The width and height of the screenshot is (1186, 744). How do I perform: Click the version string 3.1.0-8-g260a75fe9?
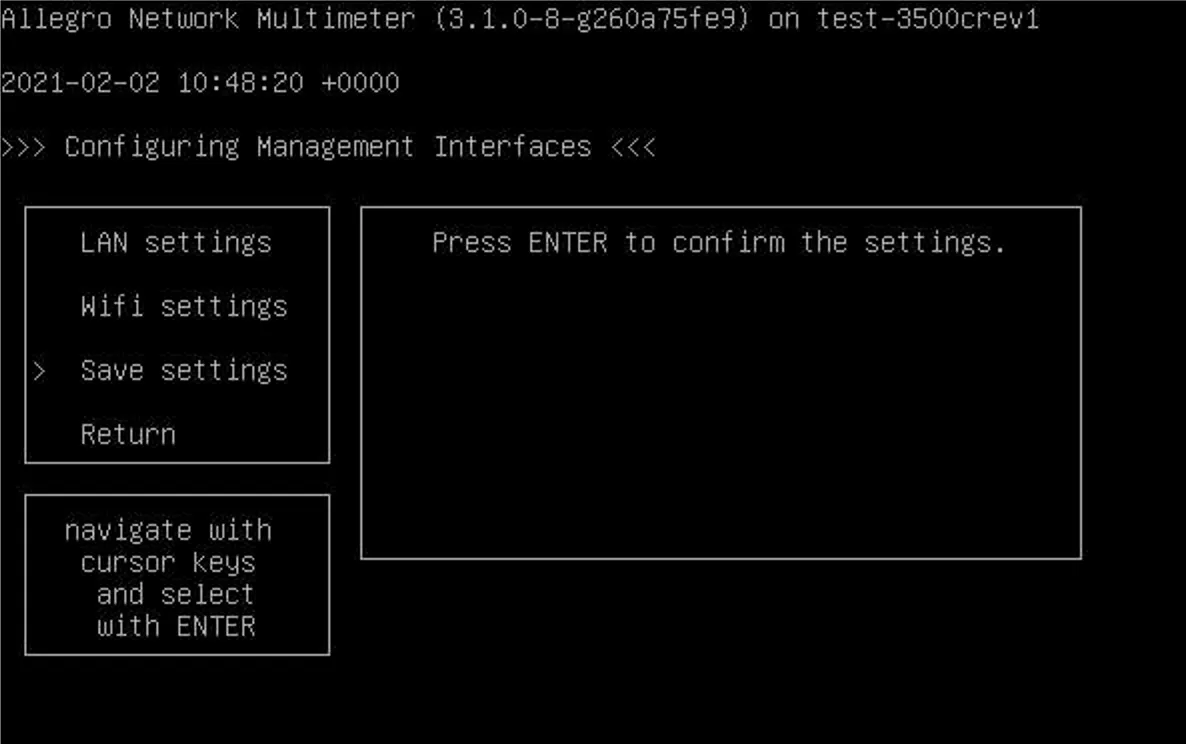591,19
